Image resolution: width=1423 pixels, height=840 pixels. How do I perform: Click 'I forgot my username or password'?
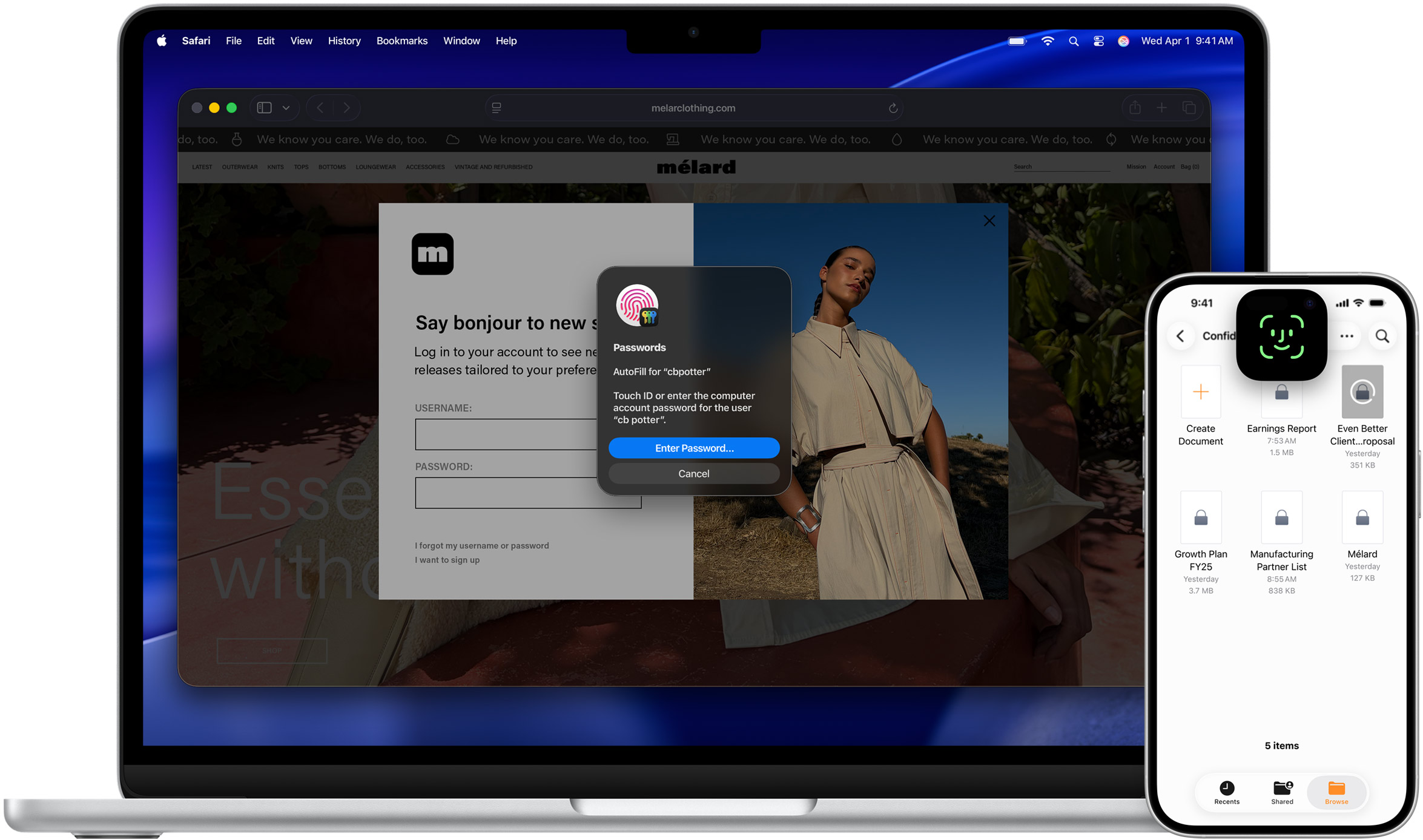coord(482,545)
